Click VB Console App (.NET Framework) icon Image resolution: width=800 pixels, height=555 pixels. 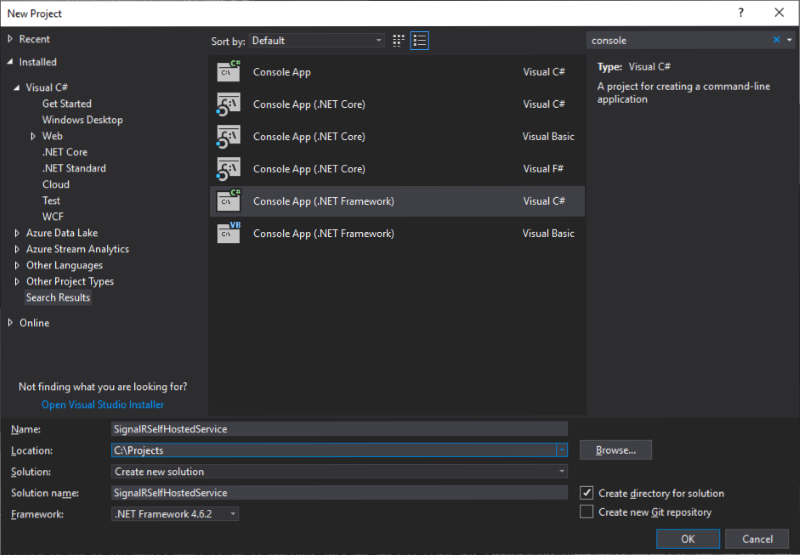pos(228,233)
